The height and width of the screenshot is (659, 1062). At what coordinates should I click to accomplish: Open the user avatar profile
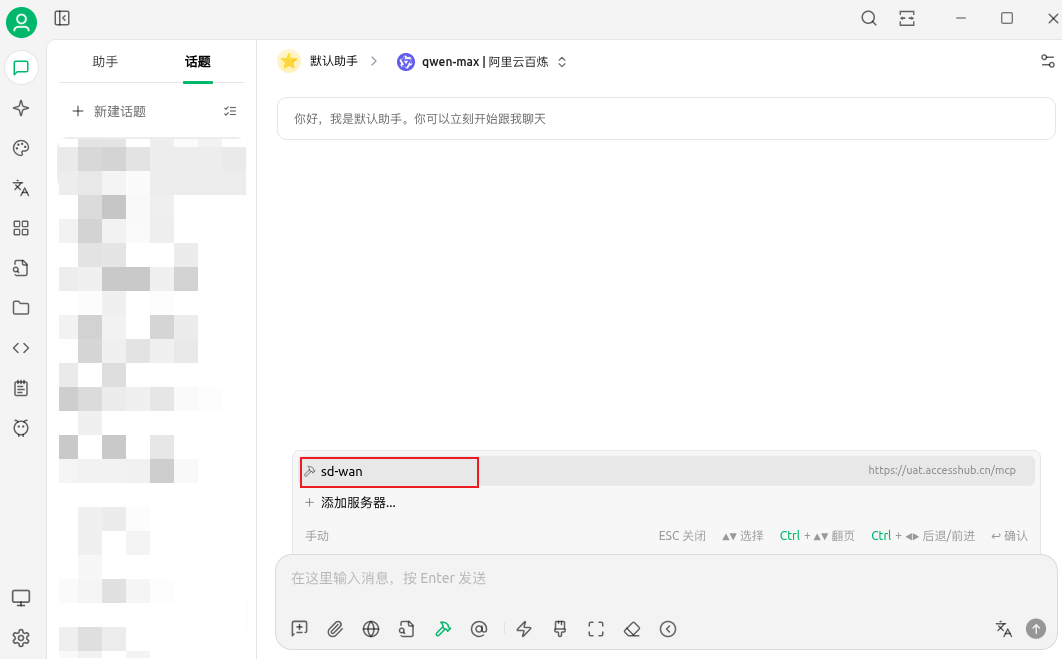(x=21, y=22)
